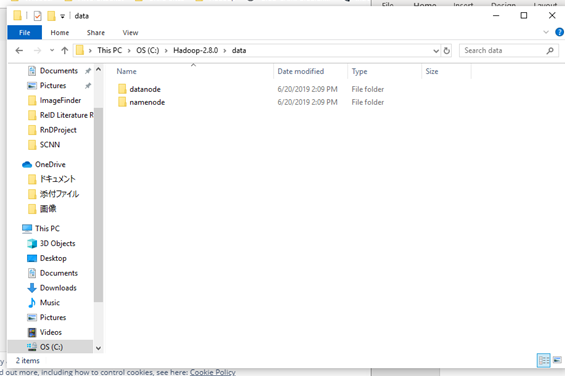Select the namenode folder

tap(147, 102)
